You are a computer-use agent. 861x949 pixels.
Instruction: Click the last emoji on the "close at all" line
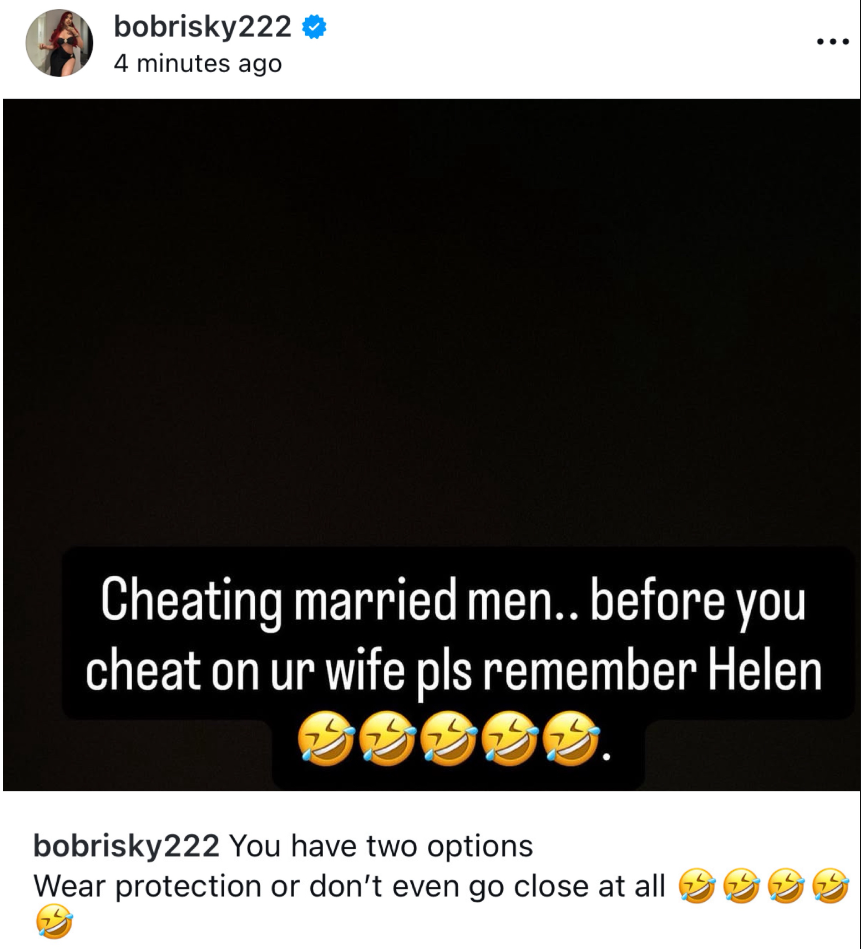tap(831, 885)
